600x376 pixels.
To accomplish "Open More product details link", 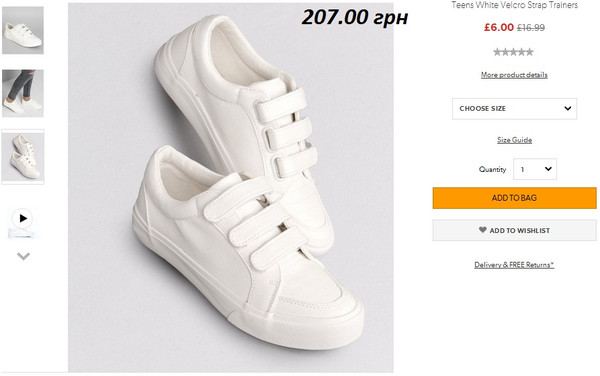I will (x=514, y=75).
